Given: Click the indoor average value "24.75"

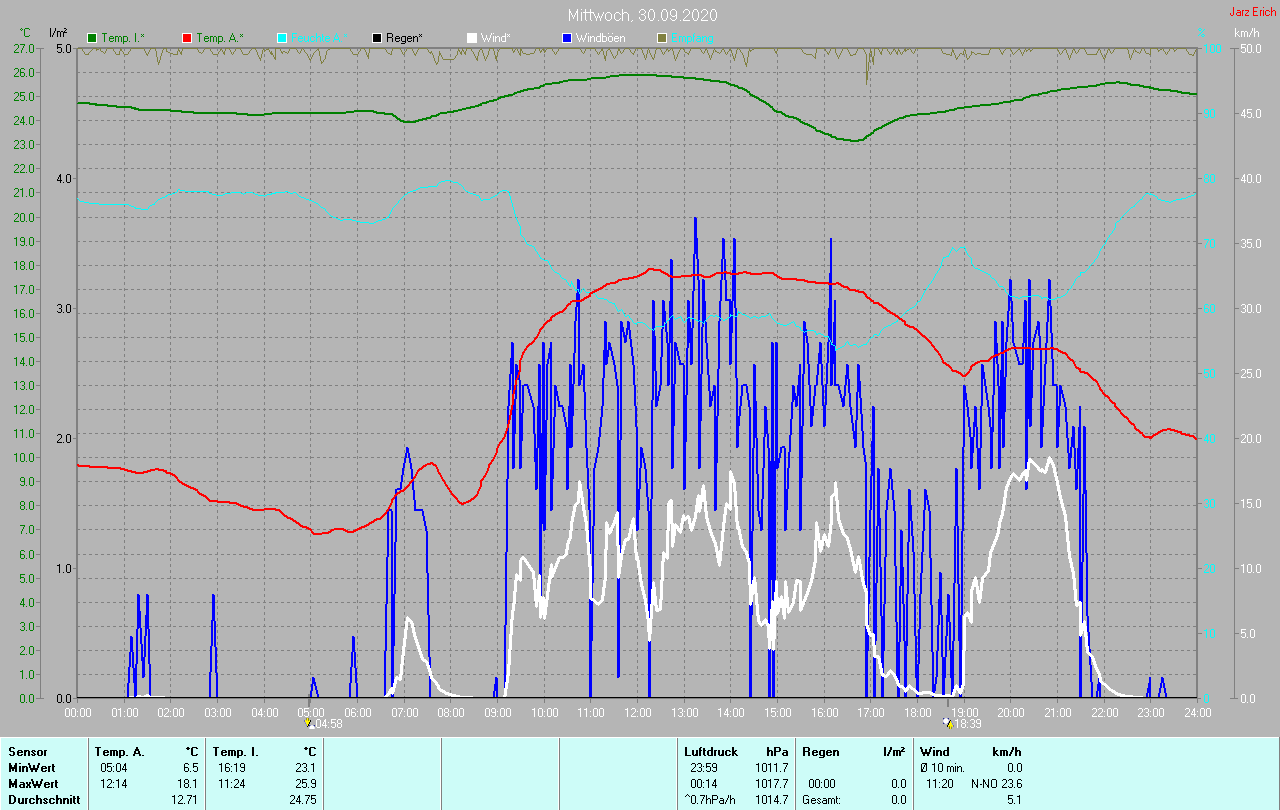Looking at the screenshot, I should click(303, 800).
